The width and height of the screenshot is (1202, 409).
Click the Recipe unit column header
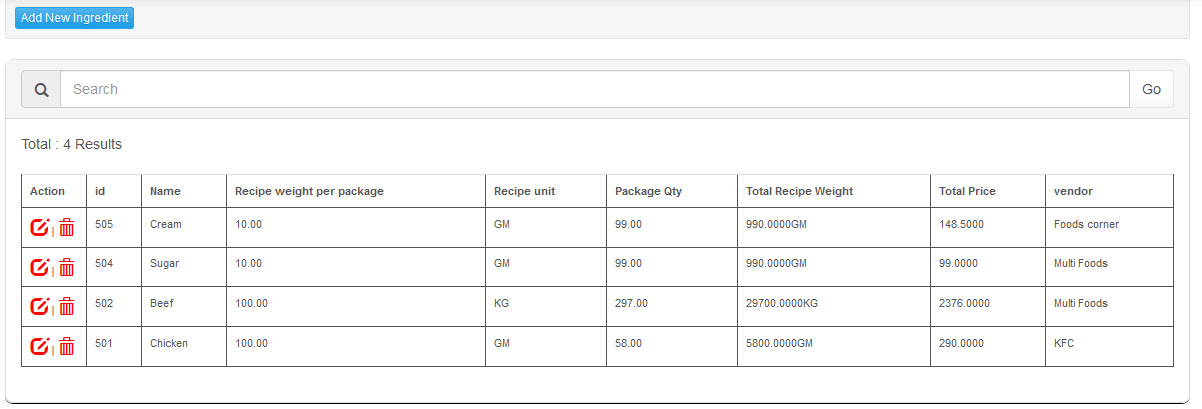(x=524, y=191)
